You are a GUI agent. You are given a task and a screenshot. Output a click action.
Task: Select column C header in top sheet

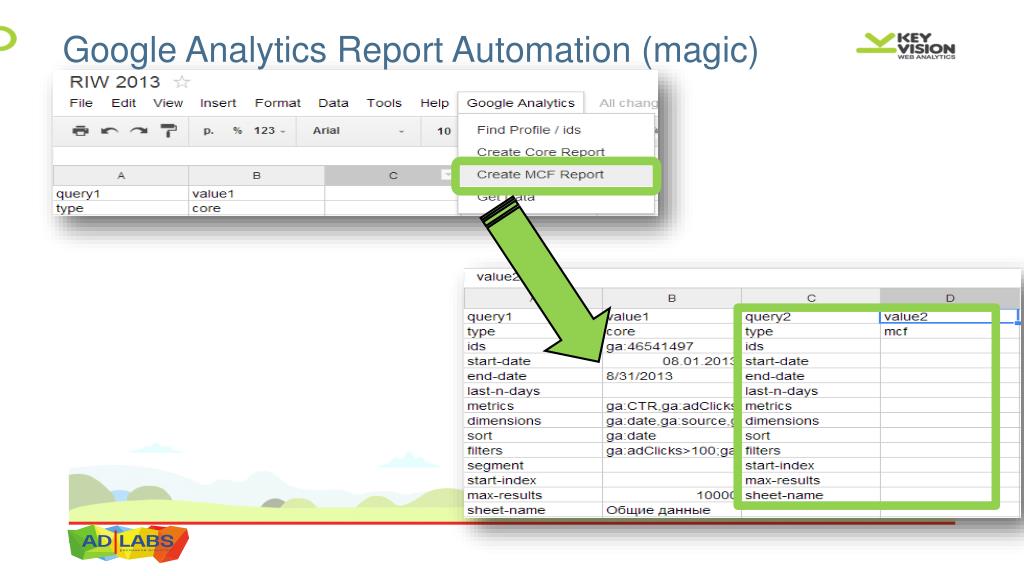[393, 176]
